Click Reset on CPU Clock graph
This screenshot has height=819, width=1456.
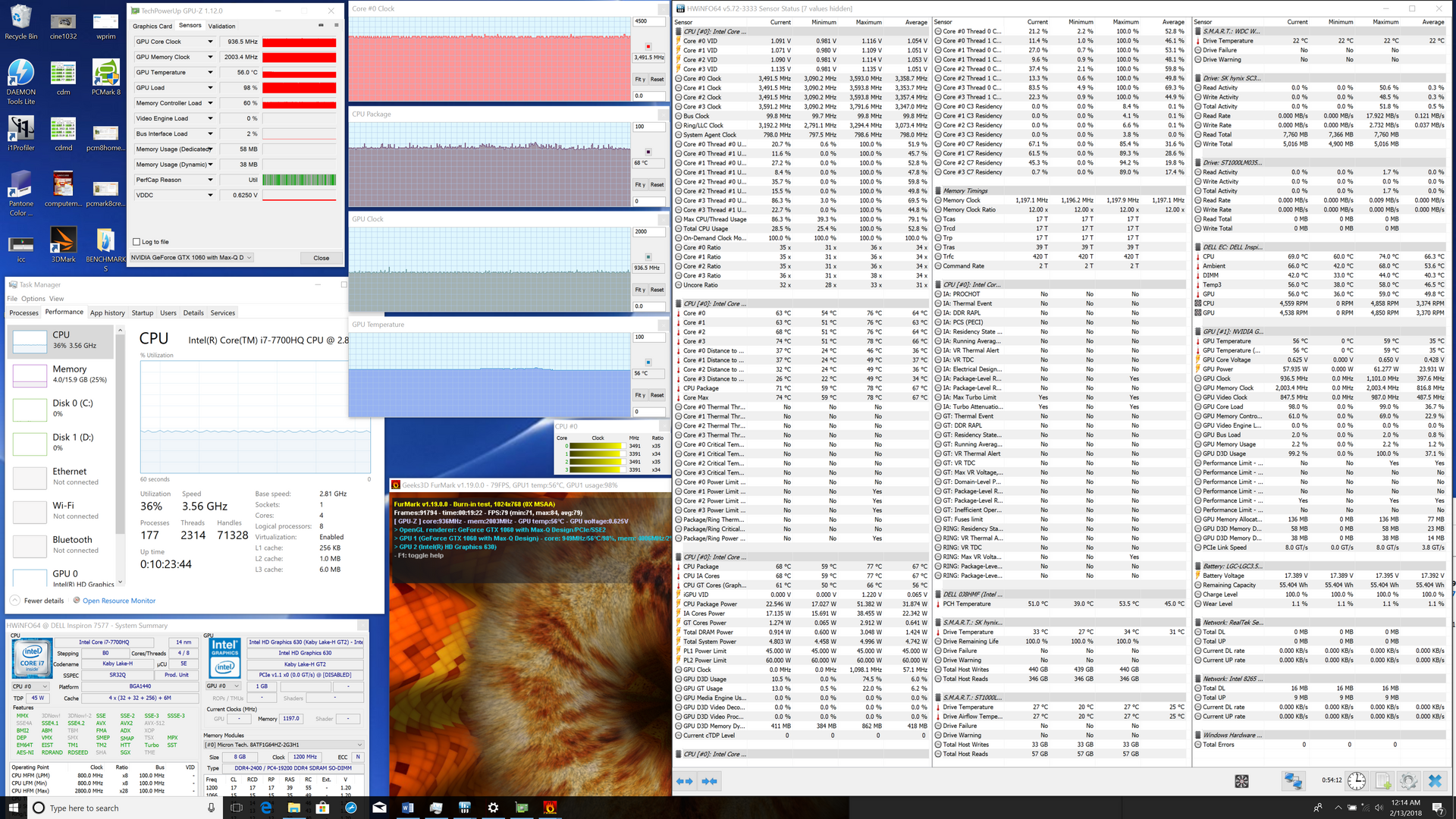coord(657,80)
